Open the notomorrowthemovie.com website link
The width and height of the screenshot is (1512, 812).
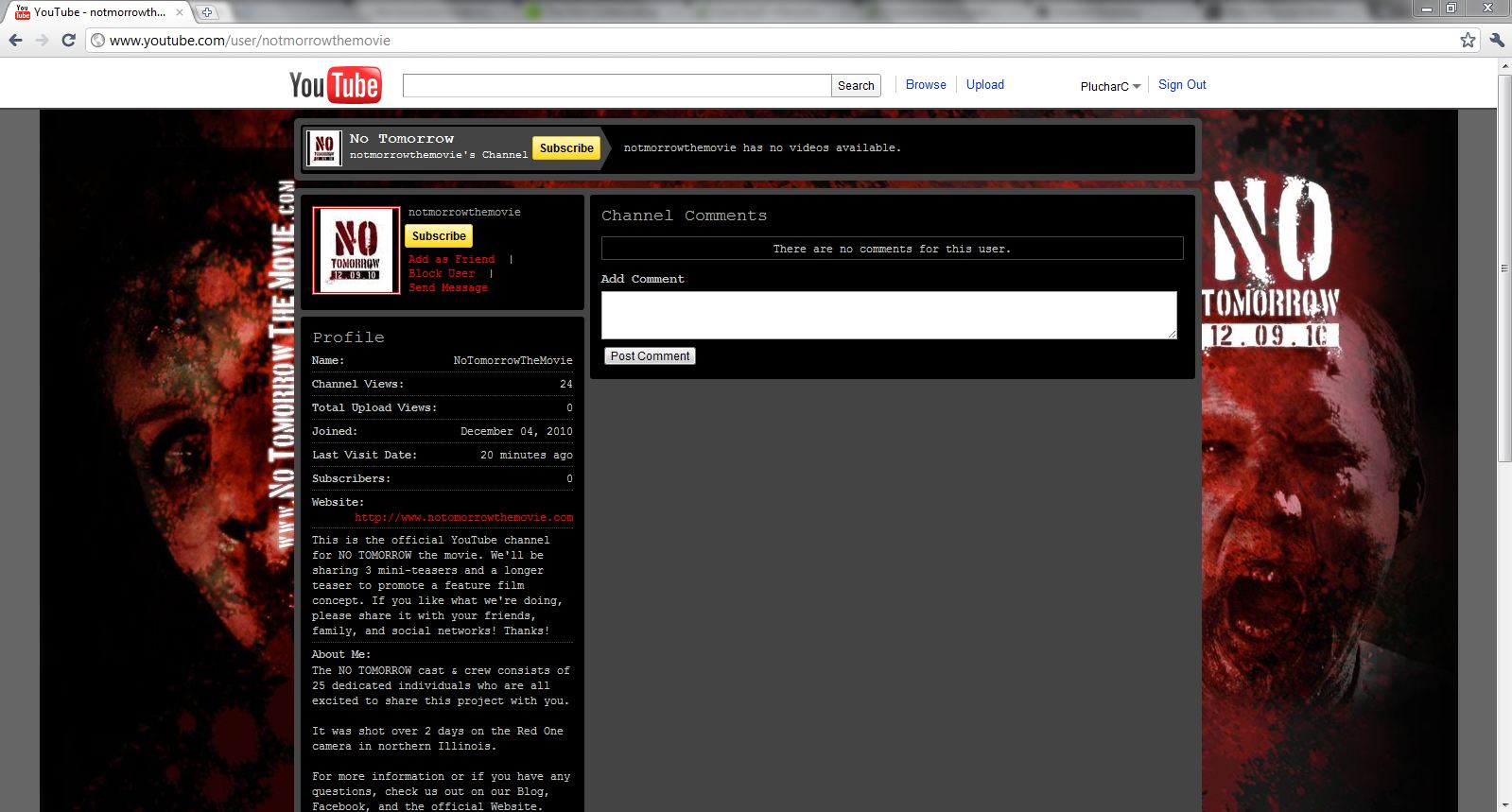pos(464,517)
